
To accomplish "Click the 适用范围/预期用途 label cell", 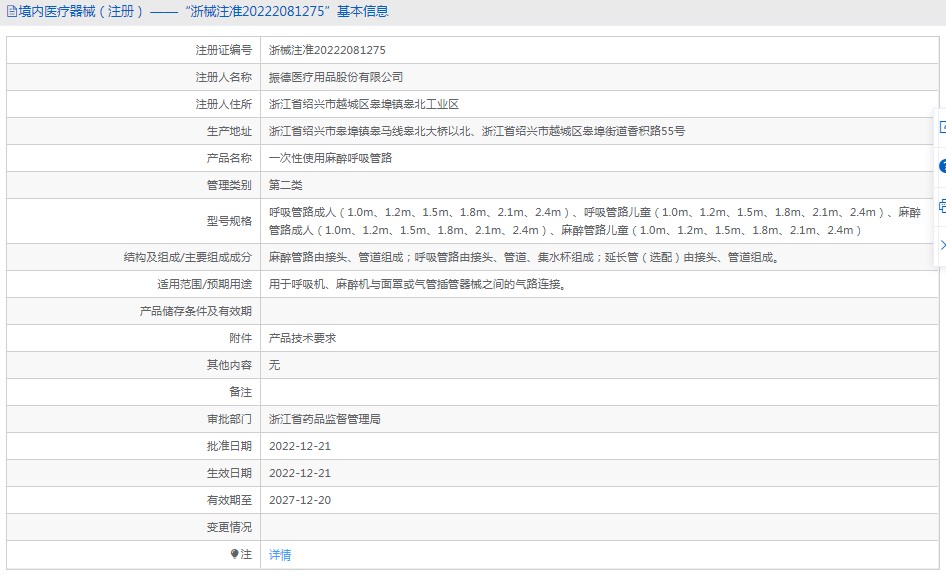I will pyautogui.click(x=133, y=284).
